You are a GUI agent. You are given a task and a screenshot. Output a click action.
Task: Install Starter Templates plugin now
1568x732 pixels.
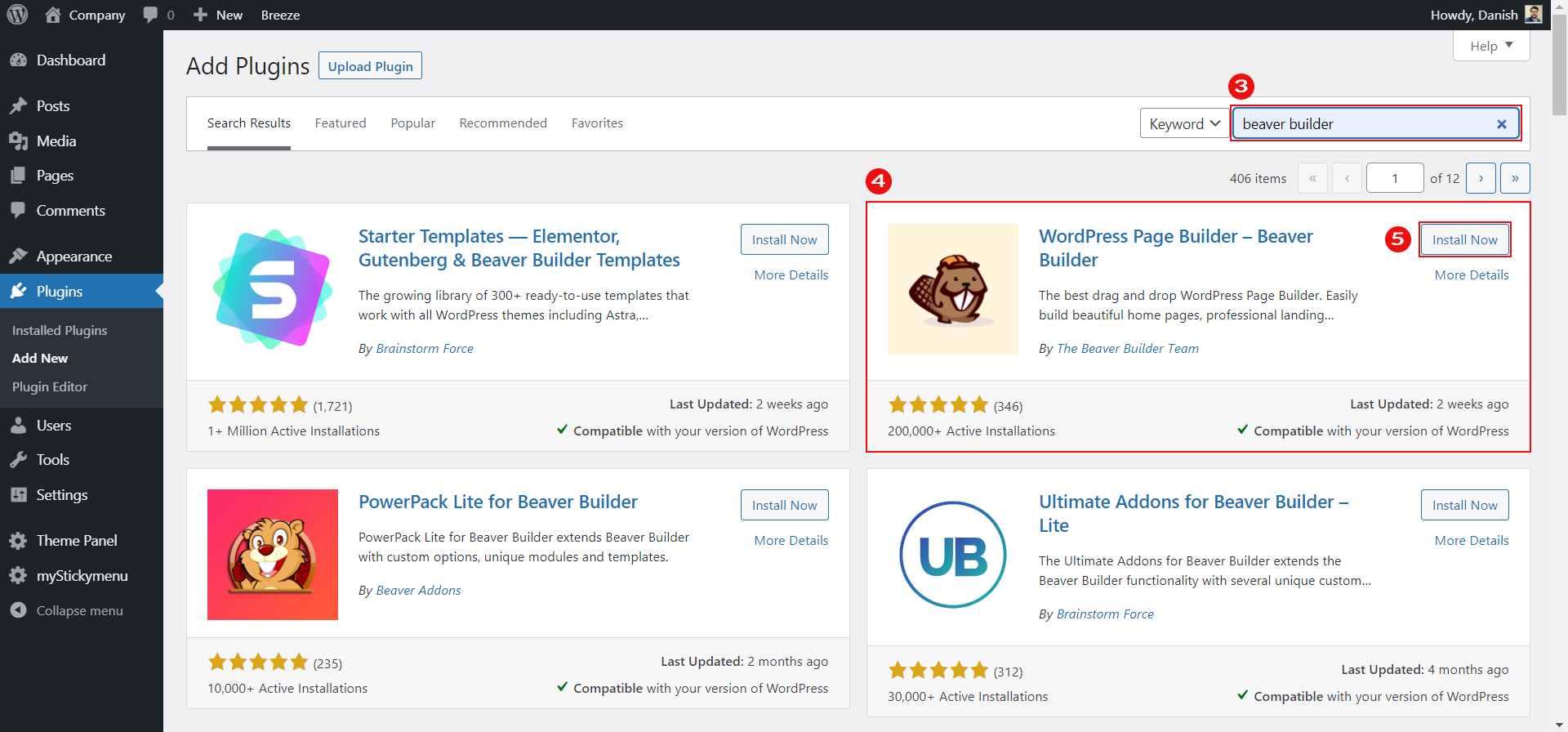click(x=785, y=239)
